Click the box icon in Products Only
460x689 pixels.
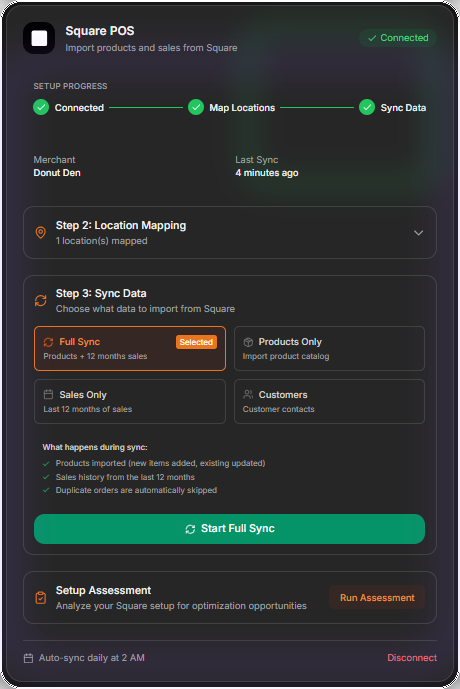(248, 342)
